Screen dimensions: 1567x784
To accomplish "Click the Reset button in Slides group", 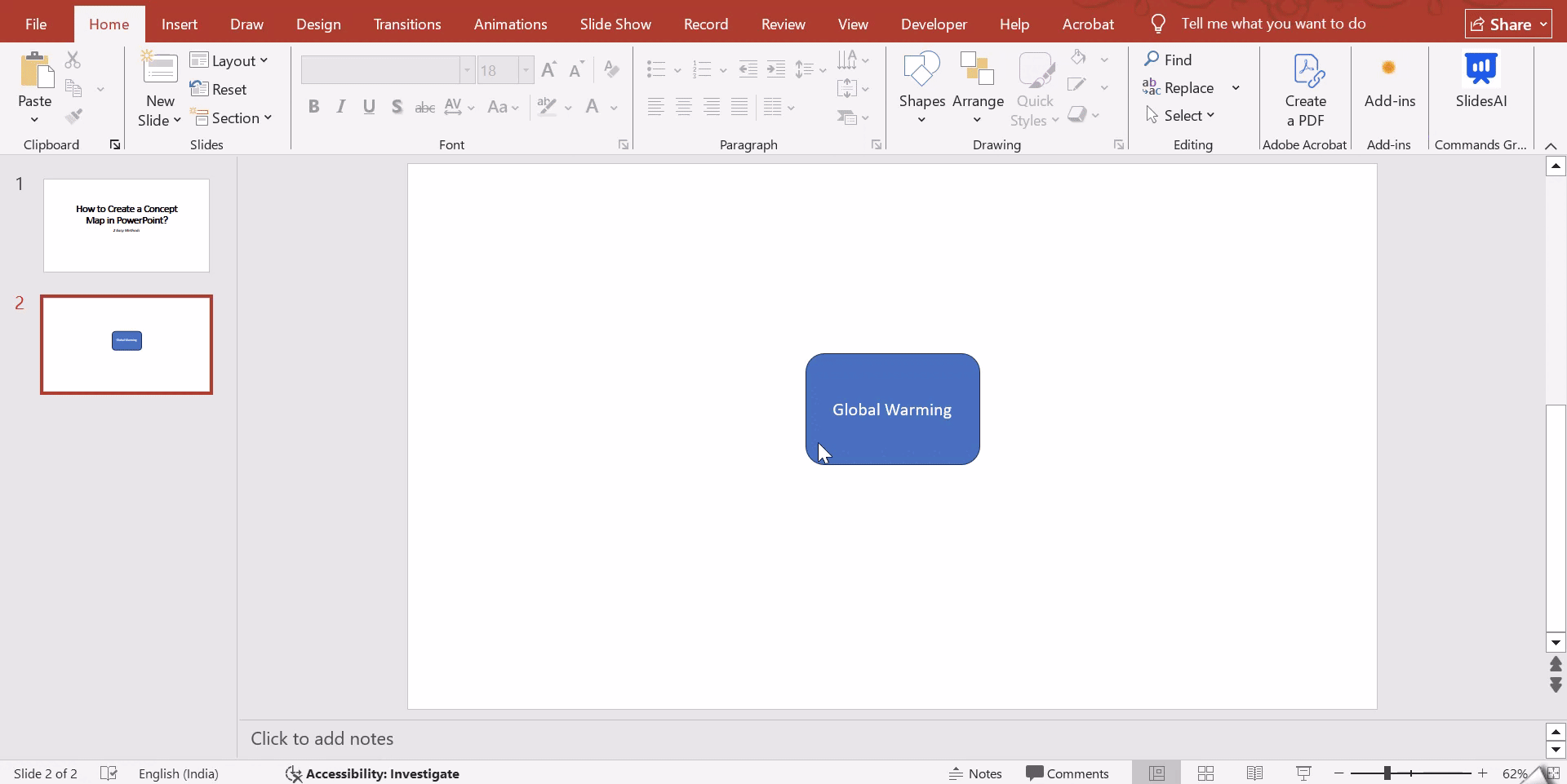I will click(x=220, y=89).
